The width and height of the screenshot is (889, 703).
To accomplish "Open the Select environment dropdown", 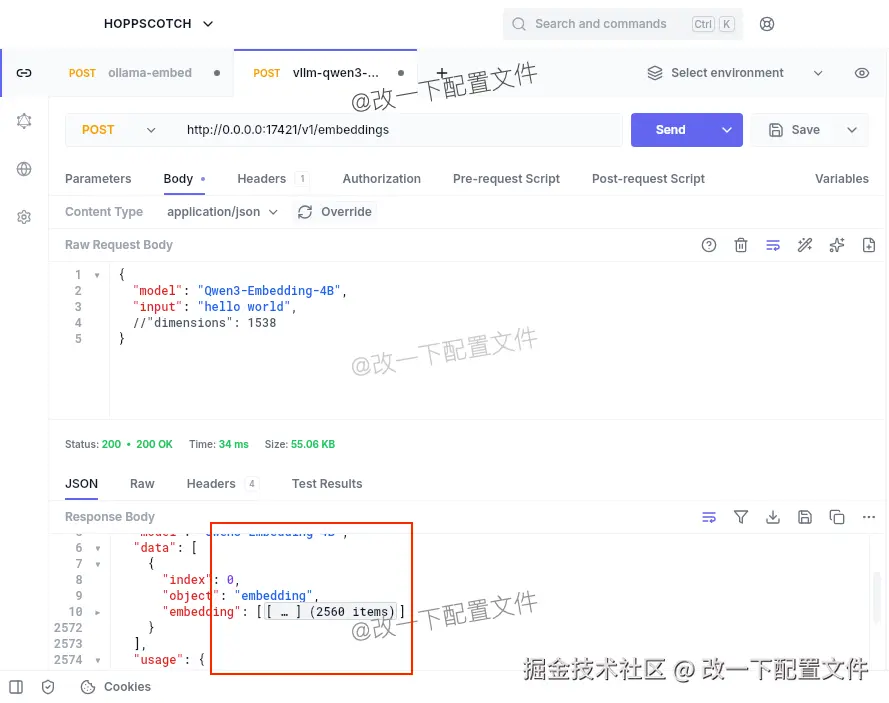I will pyautogui.click(x=735, y=73).
